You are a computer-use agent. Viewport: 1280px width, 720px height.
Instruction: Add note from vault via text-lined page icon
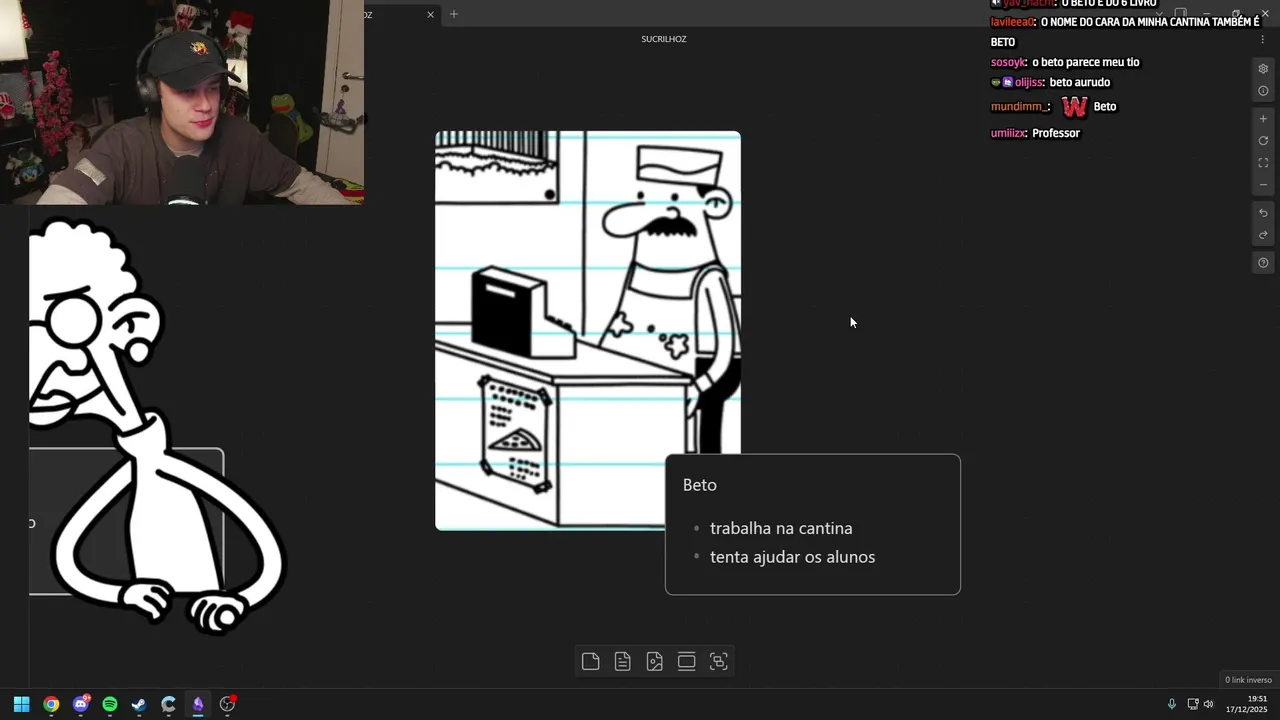point(622,661)
